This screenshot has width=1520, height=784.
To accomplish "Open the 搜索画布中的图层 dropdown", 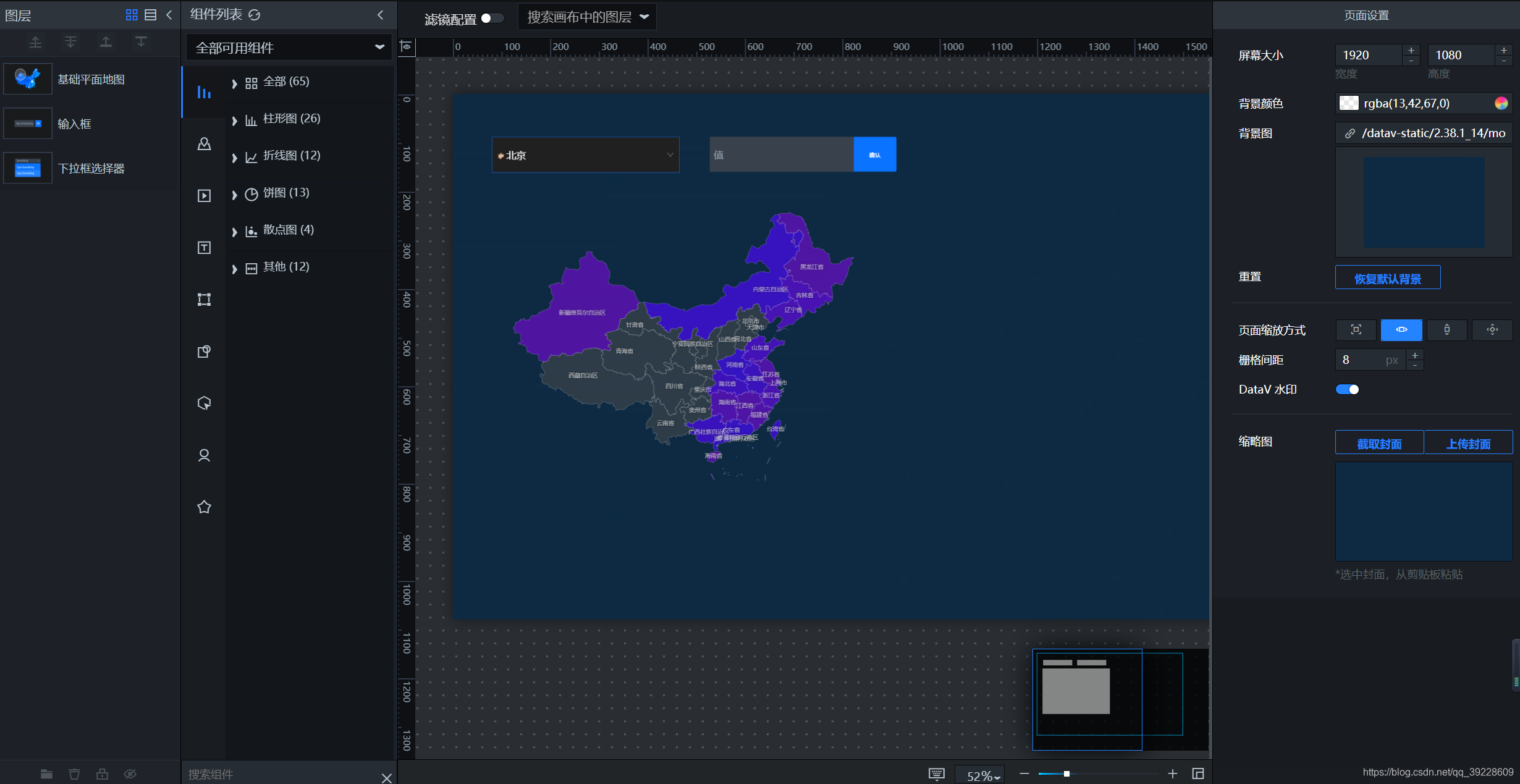I will pyautogui.click(x=587, y=17).
